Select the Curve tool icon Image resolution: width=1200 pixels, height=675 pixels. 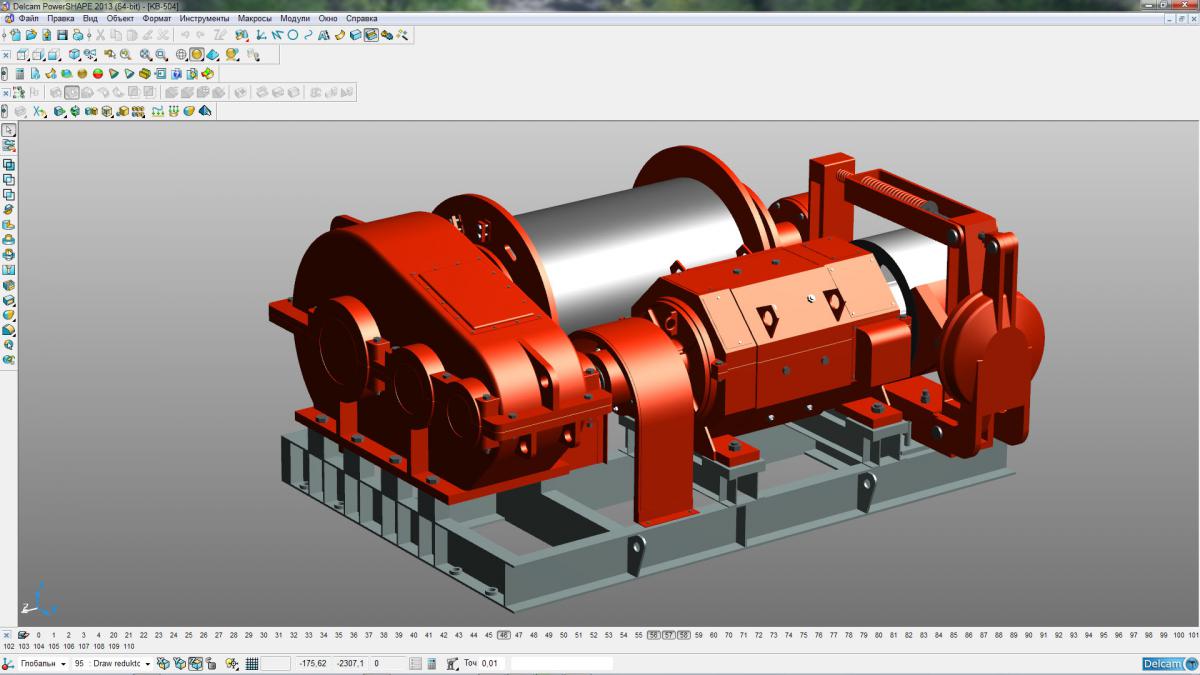click(308, 35)
